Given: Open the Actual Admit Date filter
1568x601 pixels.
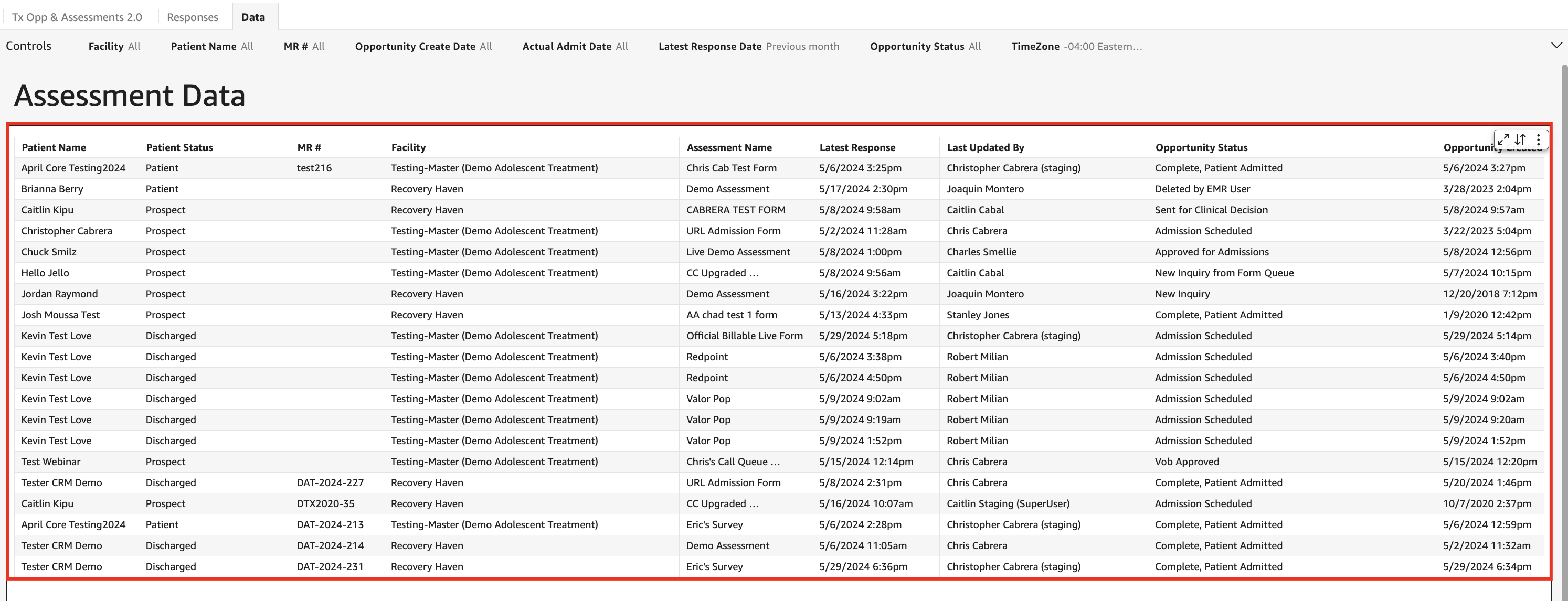Looking at the screenshot, I should pos(575,46).
